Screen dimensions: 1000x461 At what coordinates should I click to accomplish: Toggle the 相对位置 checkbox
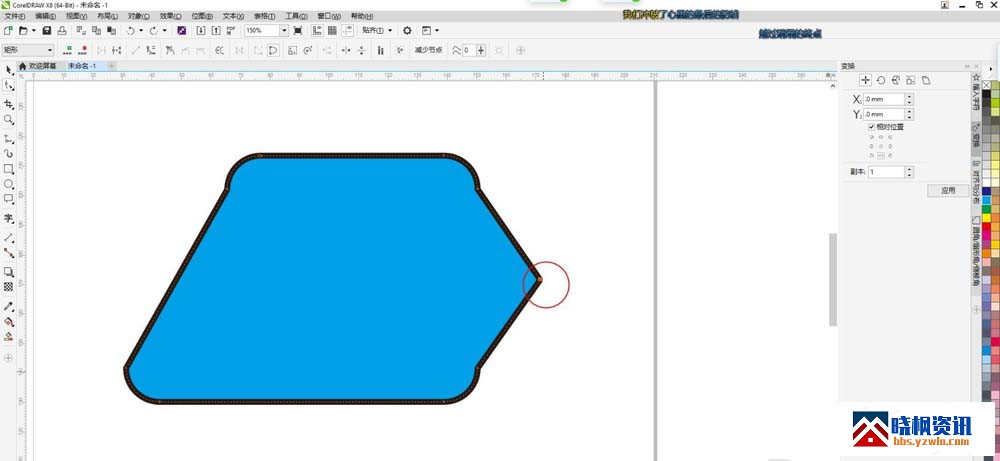pos(872,127)
